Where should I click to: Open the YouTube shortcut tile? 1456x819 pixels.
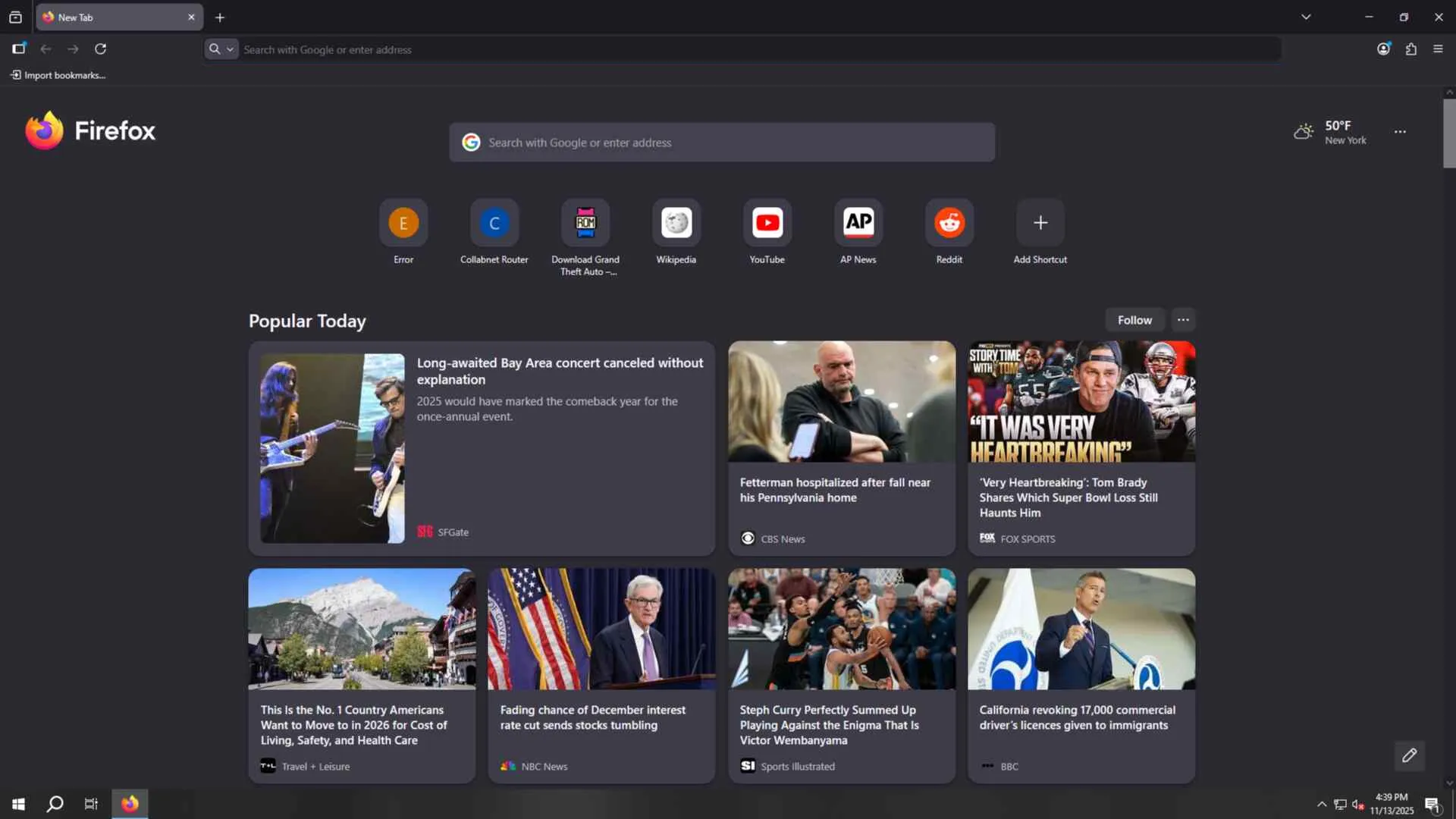click(x=767, y=223)
